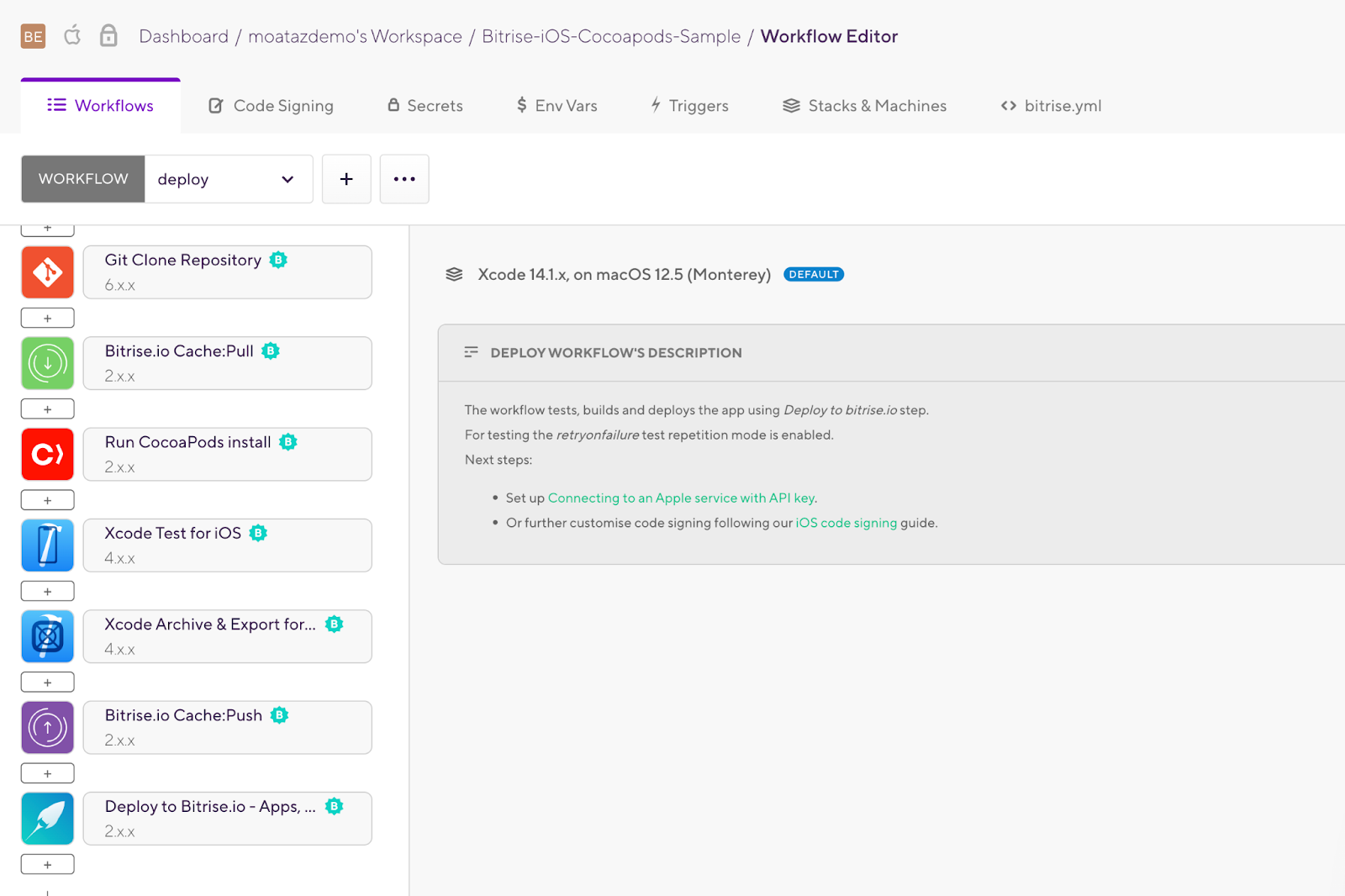Click verified badge next to Deploy to Bitrise.io

[335, 806]
